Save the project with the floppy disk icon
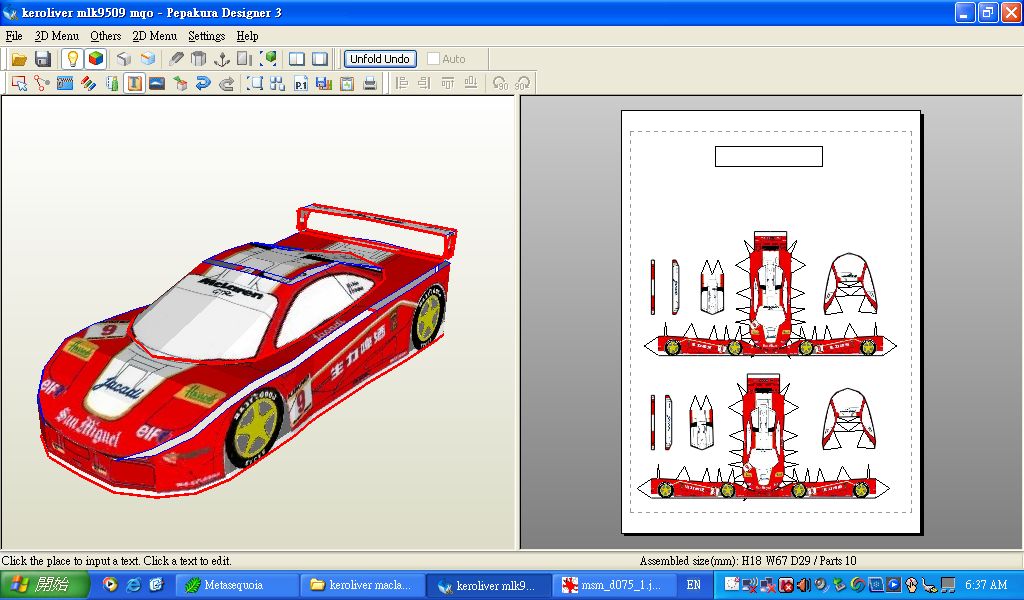The width and height of the screenshot is (1024, 600). 43,59
